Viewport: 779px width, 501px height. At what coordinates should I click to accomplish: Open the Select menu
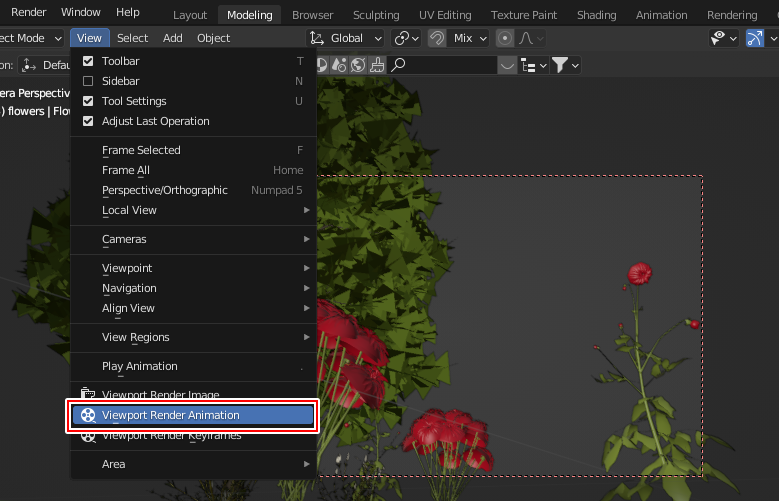132,38
